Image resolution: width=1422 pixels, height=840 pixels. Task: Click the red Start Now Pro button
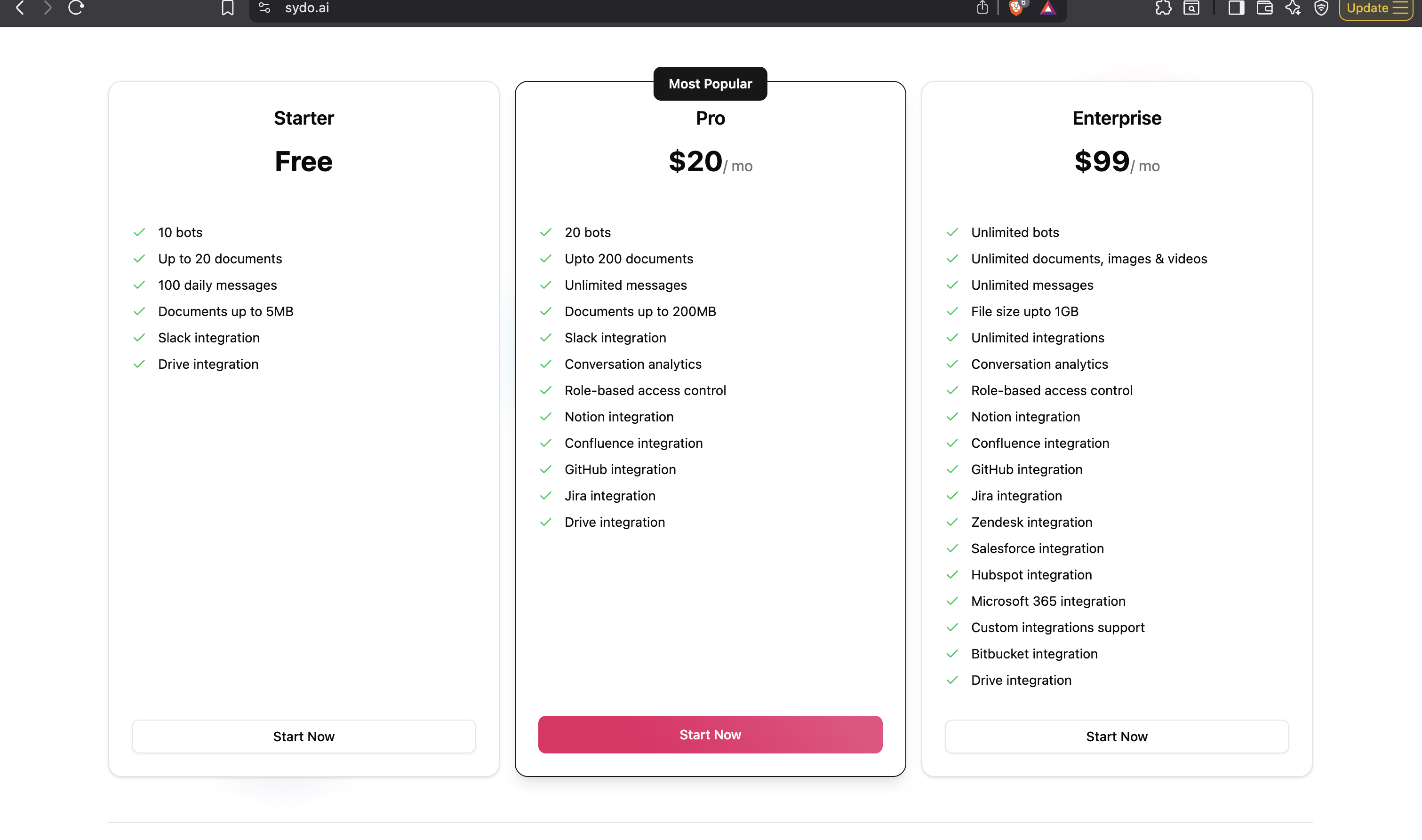pyautogui.click(x=710, y=734)
